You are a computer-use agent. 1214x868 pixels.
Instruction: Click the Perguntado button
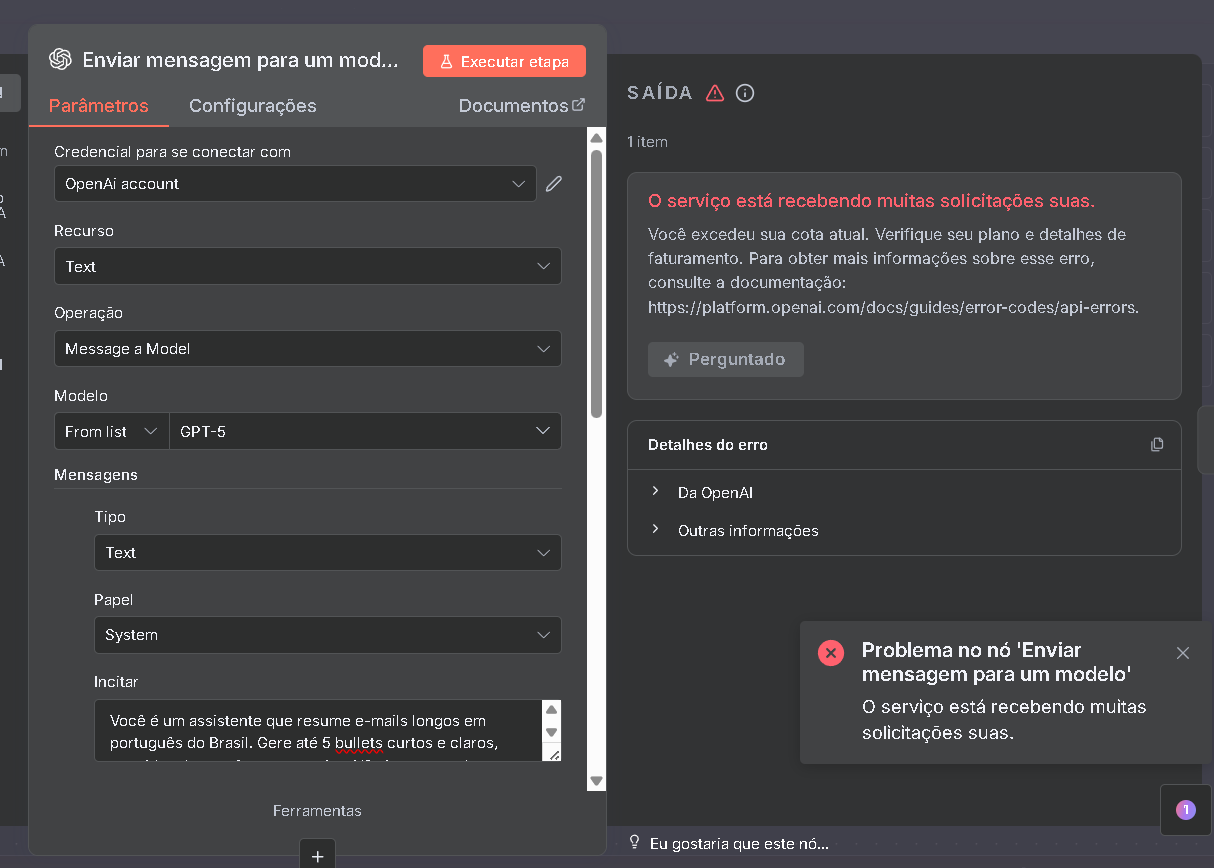point(726,359)
